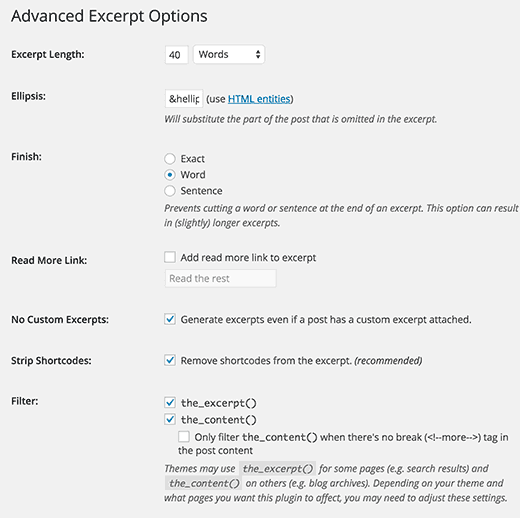
Task: Open the HTML entities link
Action: 259,99
